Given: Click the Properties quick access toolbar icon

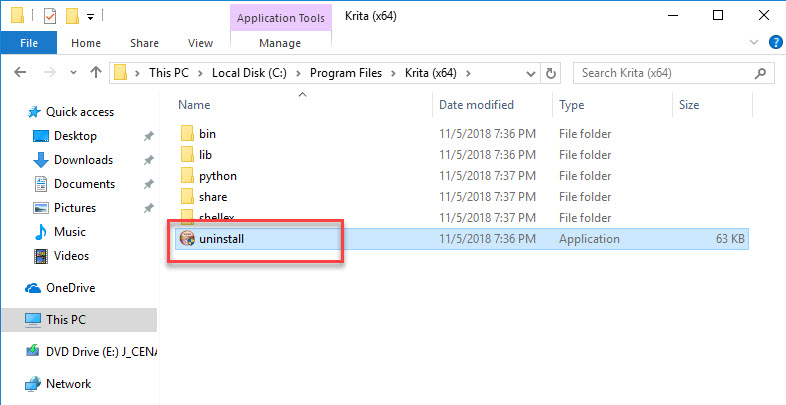Looking at the screenshot, I should 50,16.
